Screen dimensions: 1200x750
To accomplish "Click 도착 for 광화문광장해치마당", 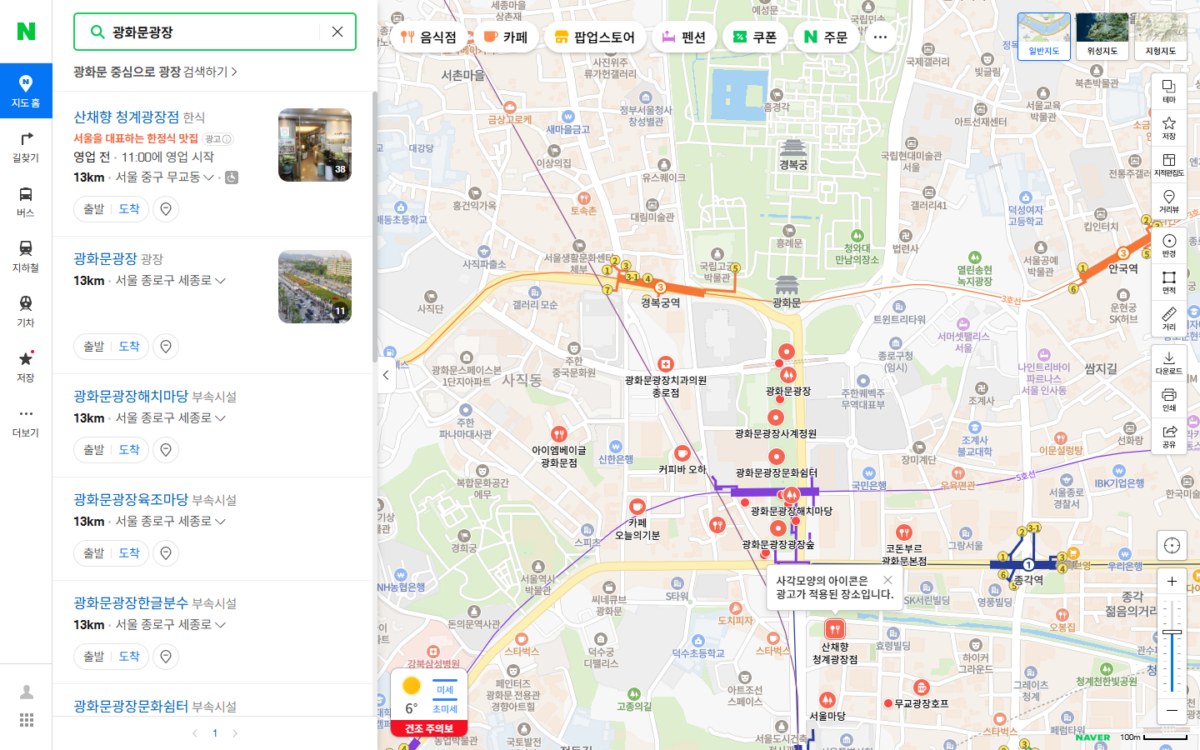I will [x=129, y=450].
